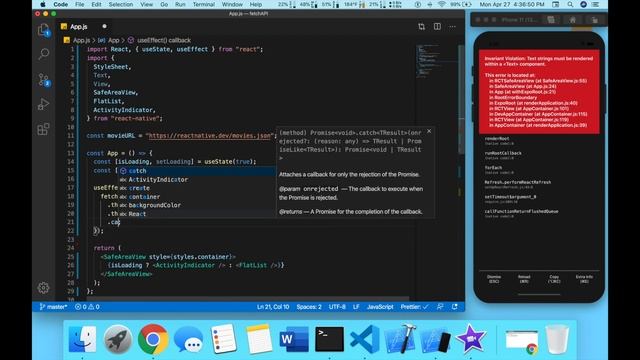Open notifications bell in status bar
The image size is (640, 360).
click(x=455, y=307)
